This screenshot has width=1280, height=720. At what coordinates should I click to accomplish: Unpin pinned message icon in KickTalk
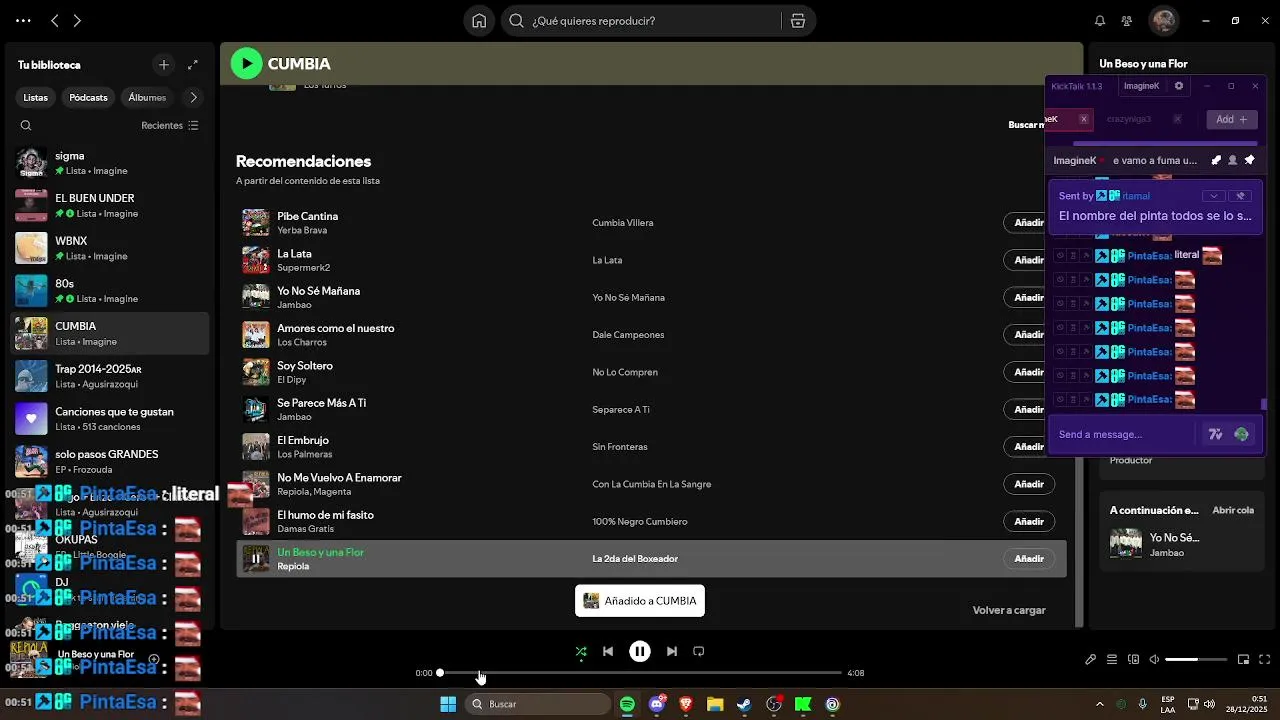coord(1241,196)
